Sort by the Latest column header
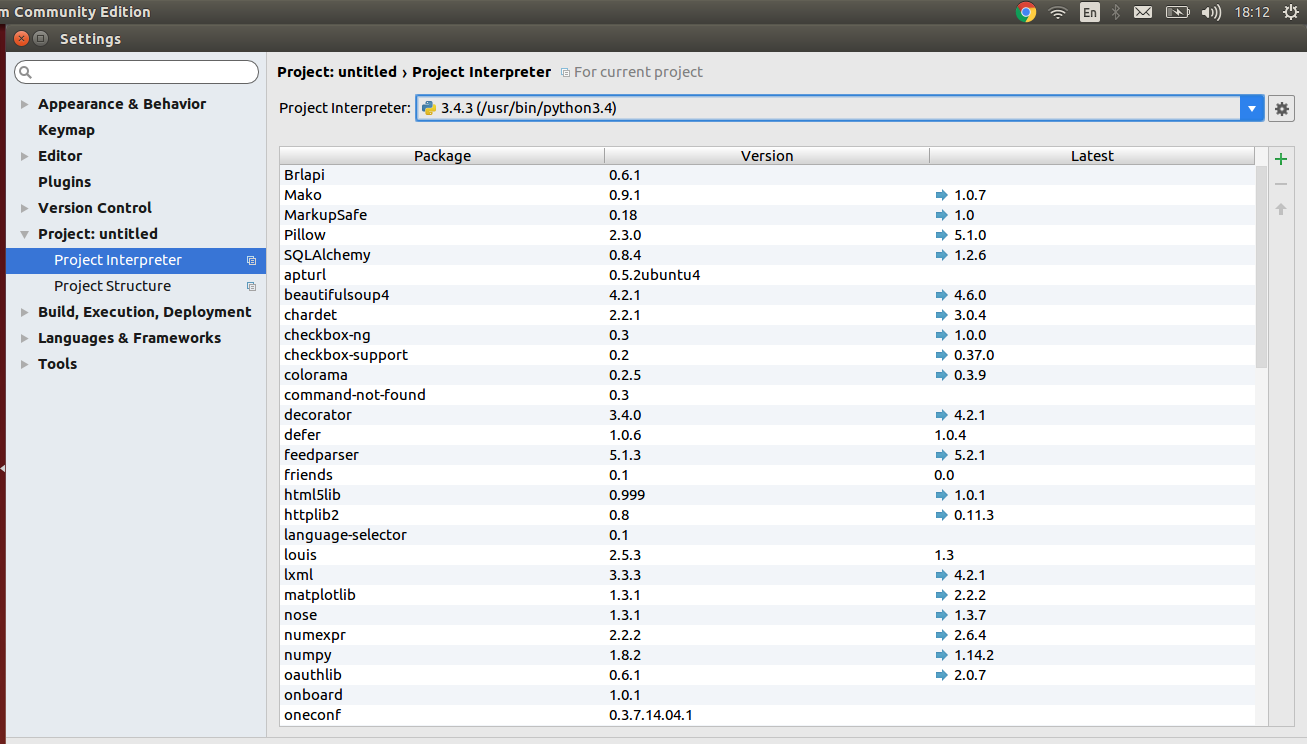The image size is (1307, 744). [x=1092, y=156]
